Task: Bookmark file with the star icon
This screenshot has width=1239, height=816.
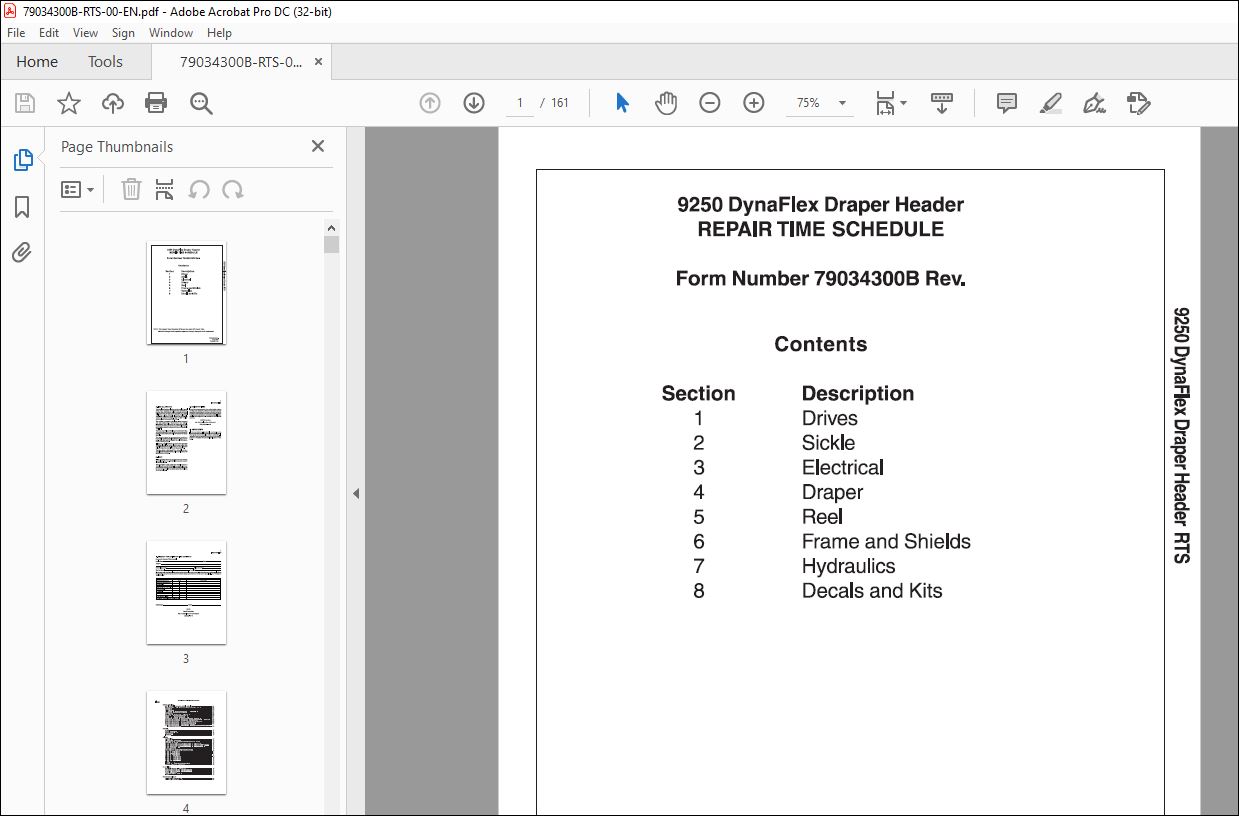Action: coord(69,103)
